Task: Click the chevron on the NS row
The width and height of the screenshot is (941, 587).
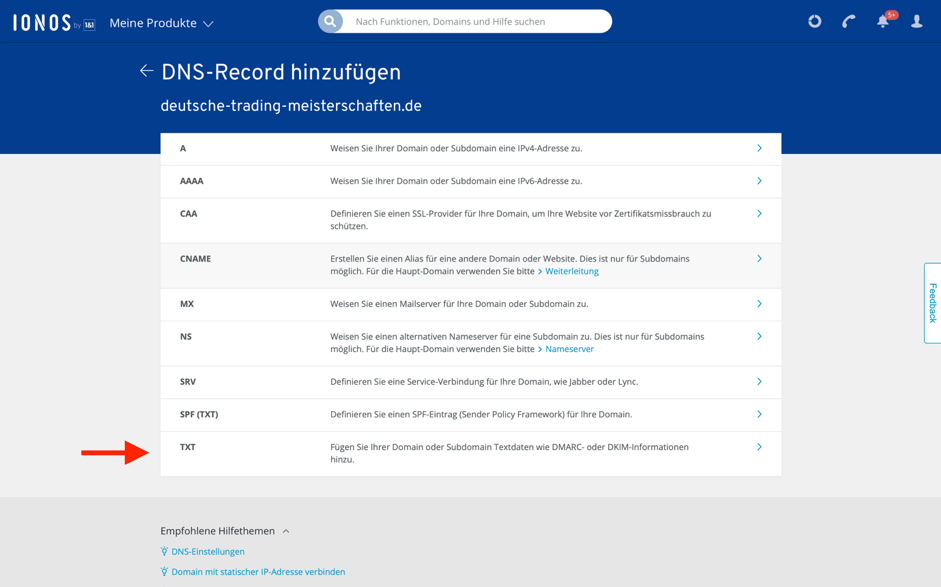Action: pos(759,337)
